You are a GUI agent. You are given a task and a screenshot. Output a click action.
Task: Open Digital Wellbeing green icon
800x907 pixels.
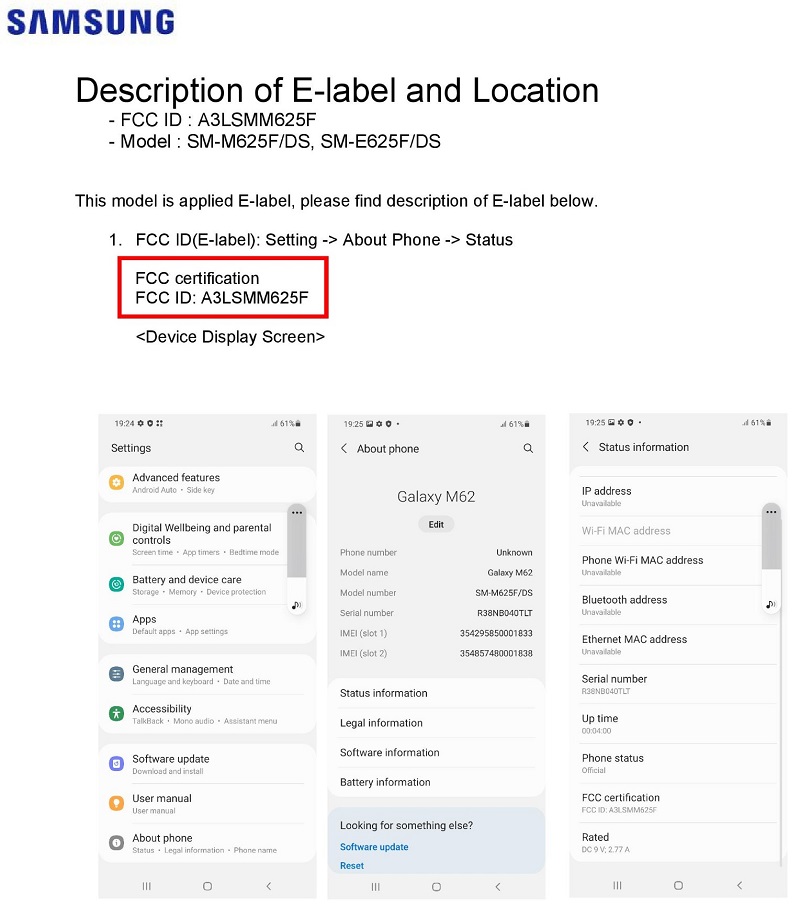point(117,539)
